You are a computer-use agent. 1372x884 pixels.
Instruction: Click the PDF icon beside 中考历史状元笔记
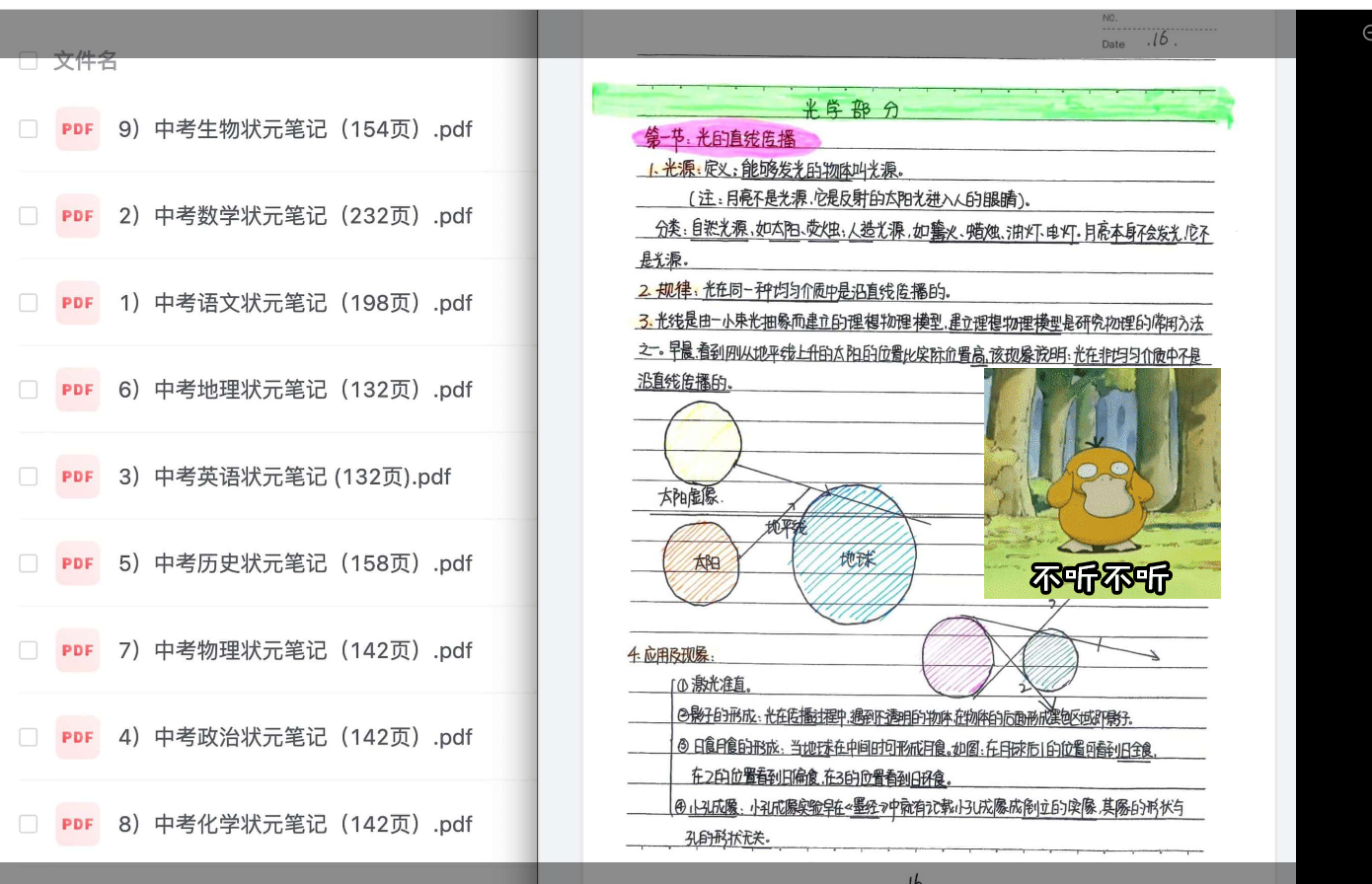tap(77, 563)
